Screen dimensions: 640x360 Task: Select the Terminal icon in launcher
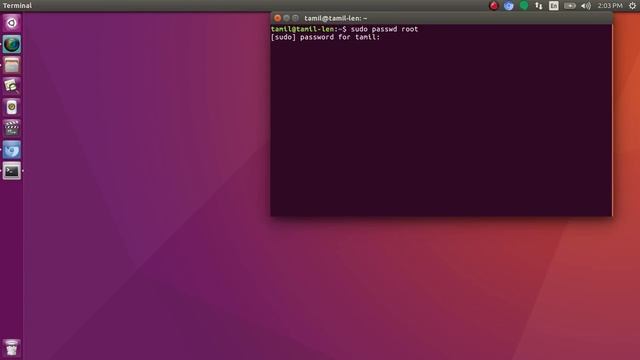11,171
